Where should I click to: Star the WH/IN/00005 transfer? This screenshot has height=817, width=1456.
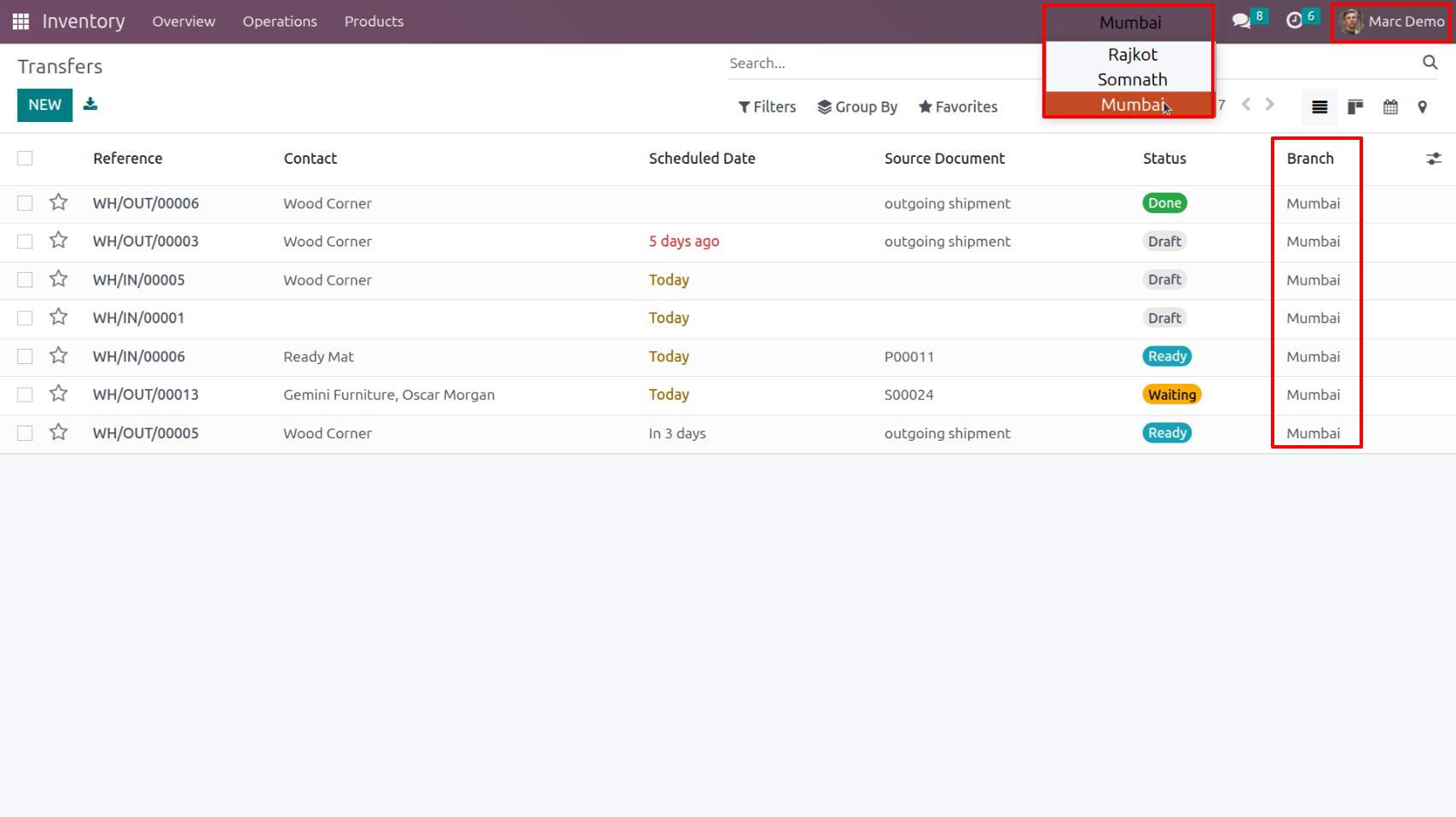58,279
